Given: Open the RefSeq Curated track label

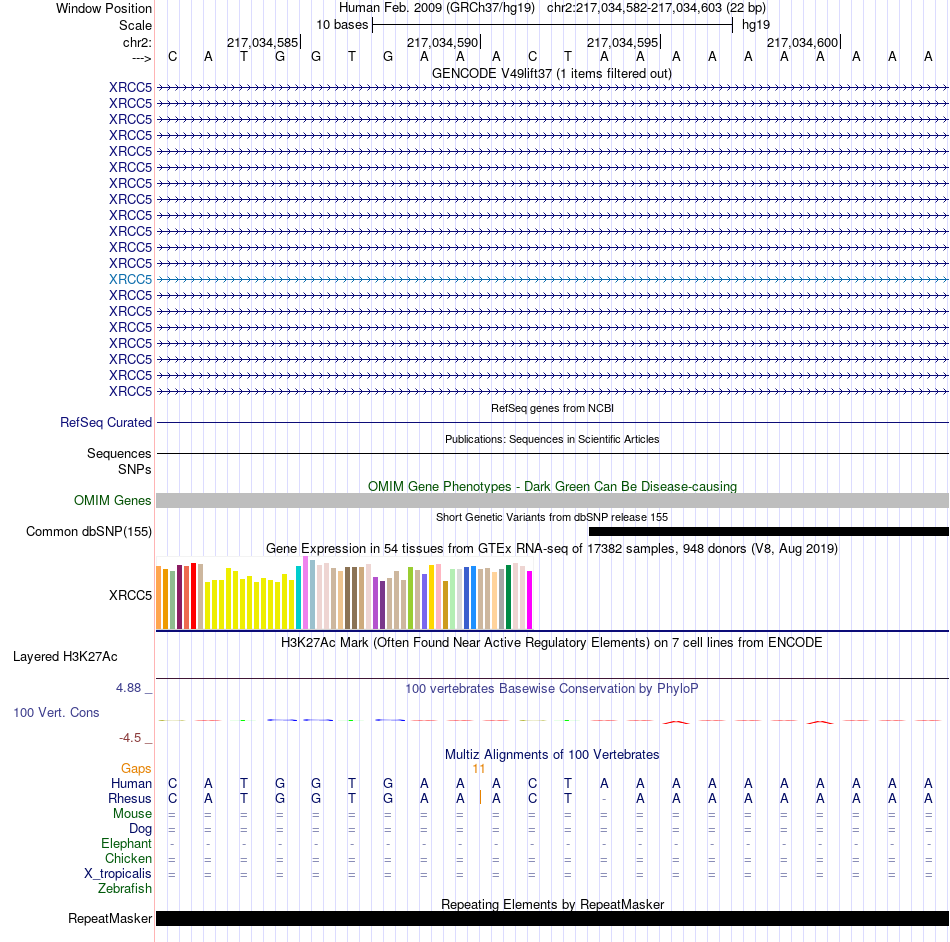Looking at the screenshot, I should [105, 422].
